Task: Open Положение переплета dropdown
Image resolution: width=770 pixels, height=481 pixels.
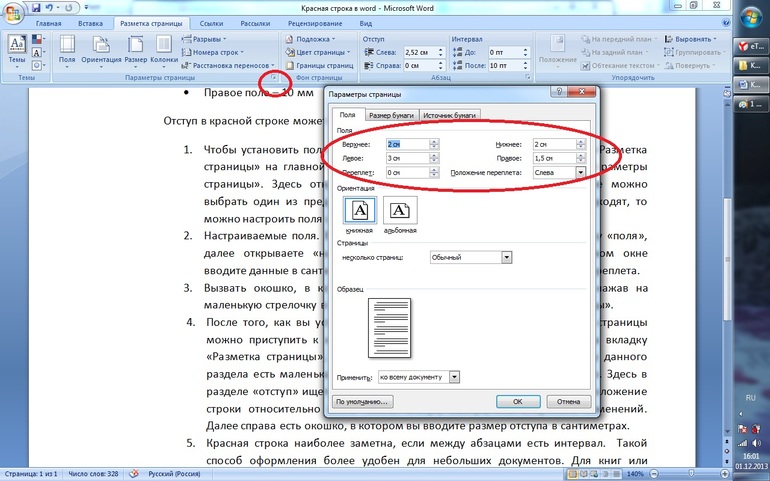Action: coord(580,172)
